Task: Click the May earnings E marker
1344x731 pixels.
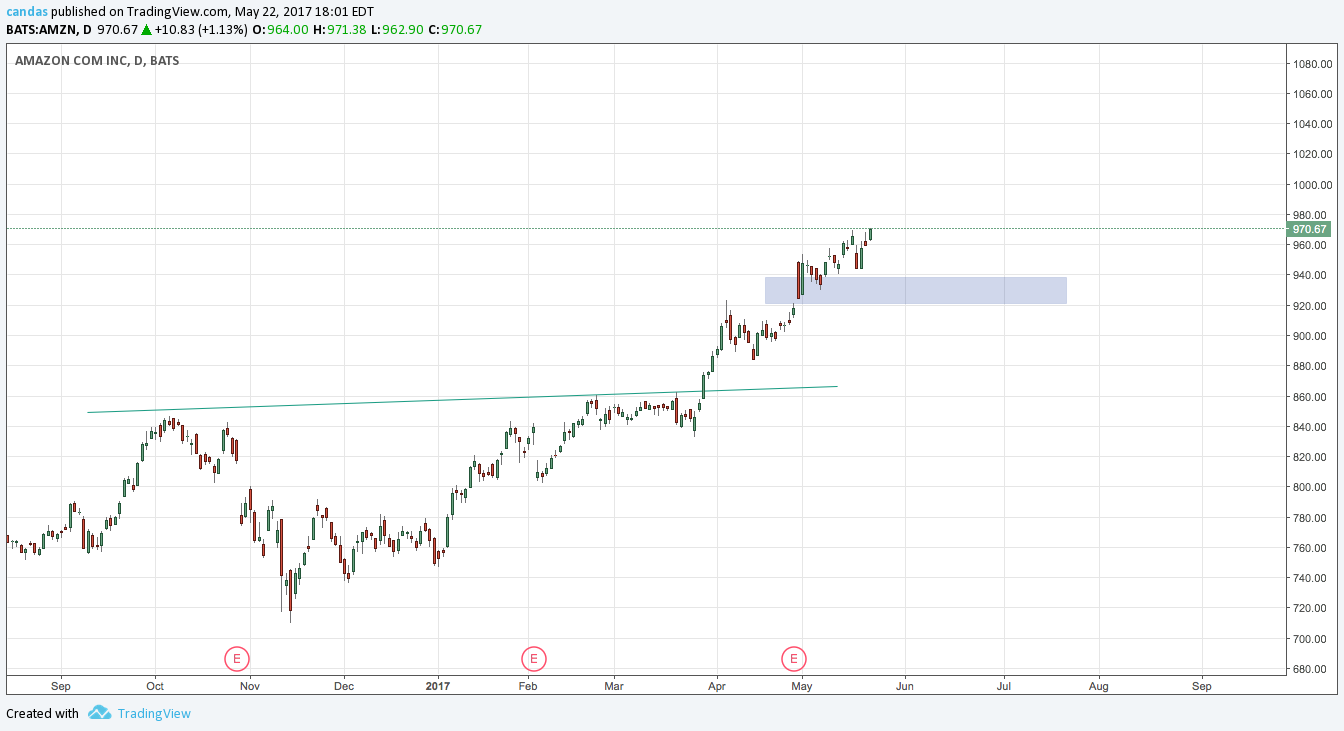Action: point(794,658)
